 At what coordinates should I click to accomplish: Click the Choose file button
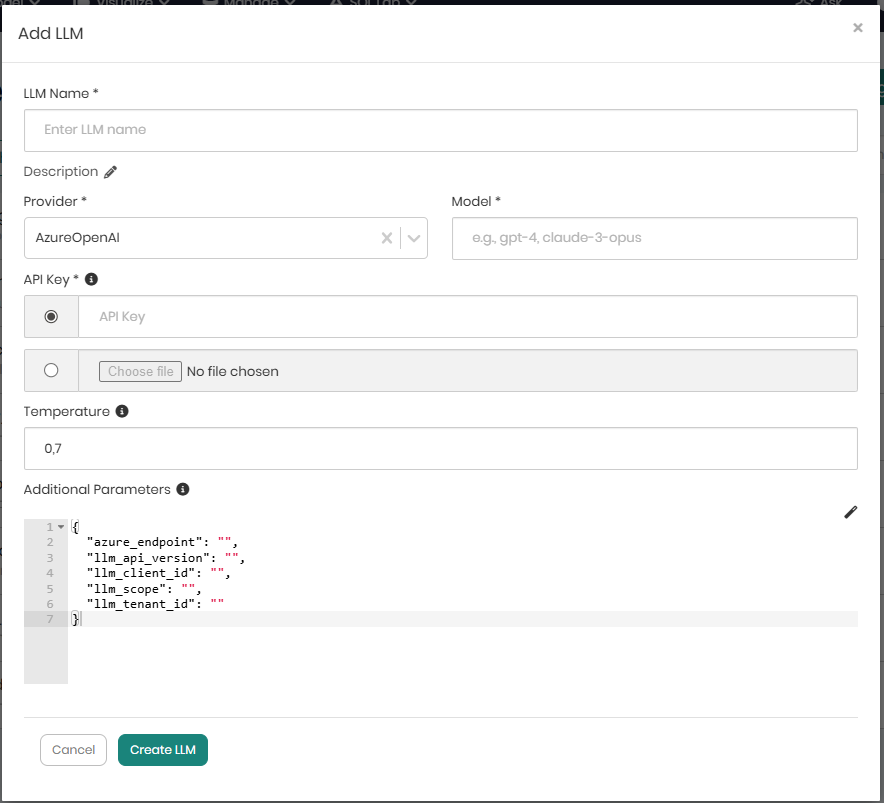(x=139, y=370)
